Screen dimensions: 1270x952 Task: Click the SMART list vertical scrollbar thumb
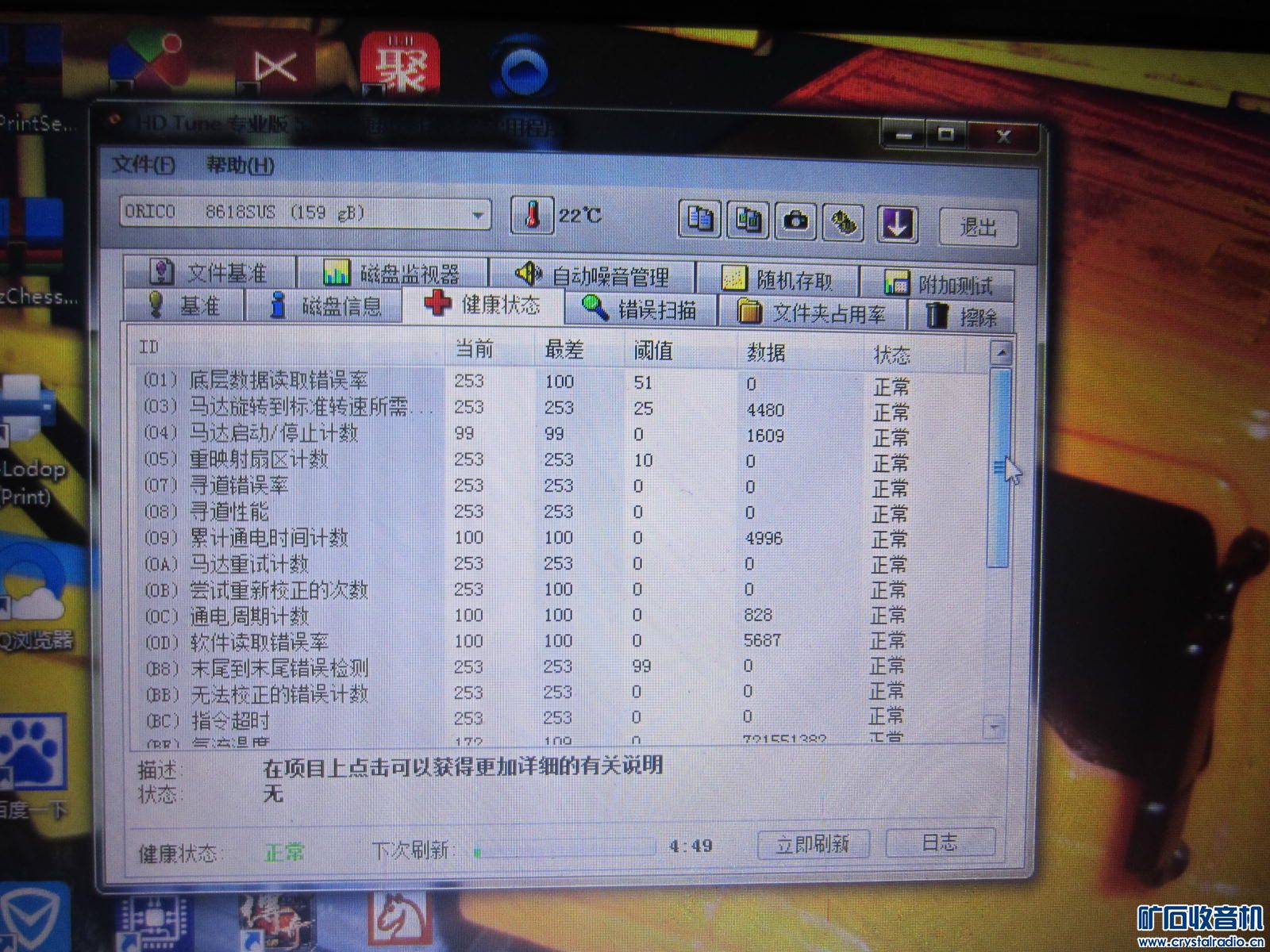[999, 468]
